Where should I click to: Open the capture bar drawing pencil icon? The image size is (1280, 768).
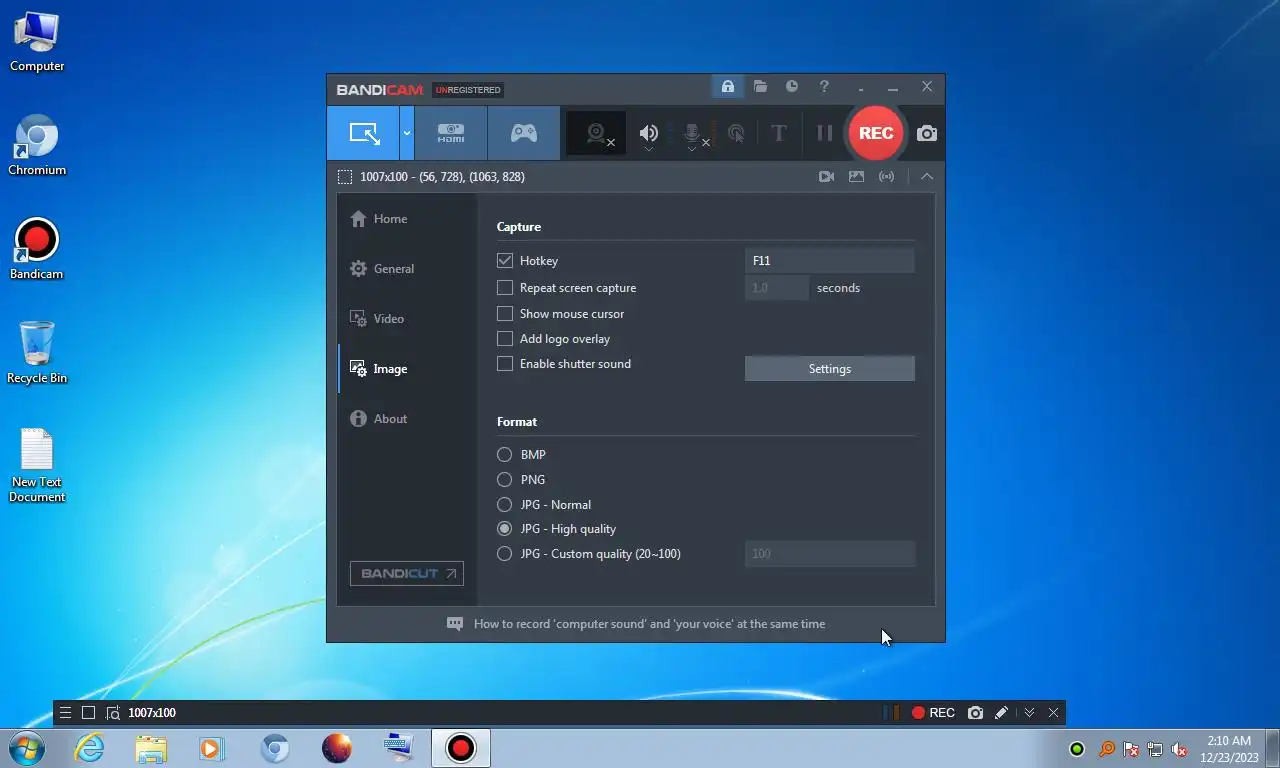[1001, 713]
